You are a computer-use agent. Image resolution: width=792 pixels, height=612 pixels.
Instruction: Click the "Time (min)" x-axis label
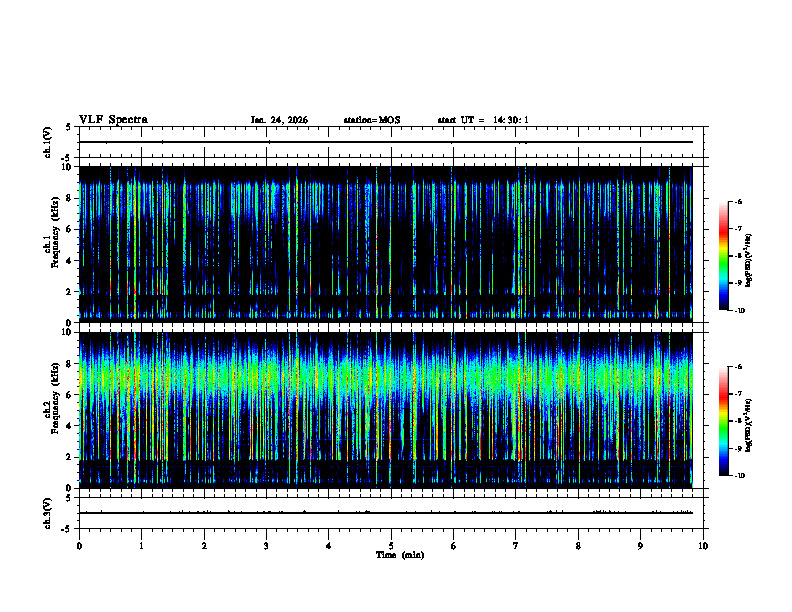(x=400, y=555)
